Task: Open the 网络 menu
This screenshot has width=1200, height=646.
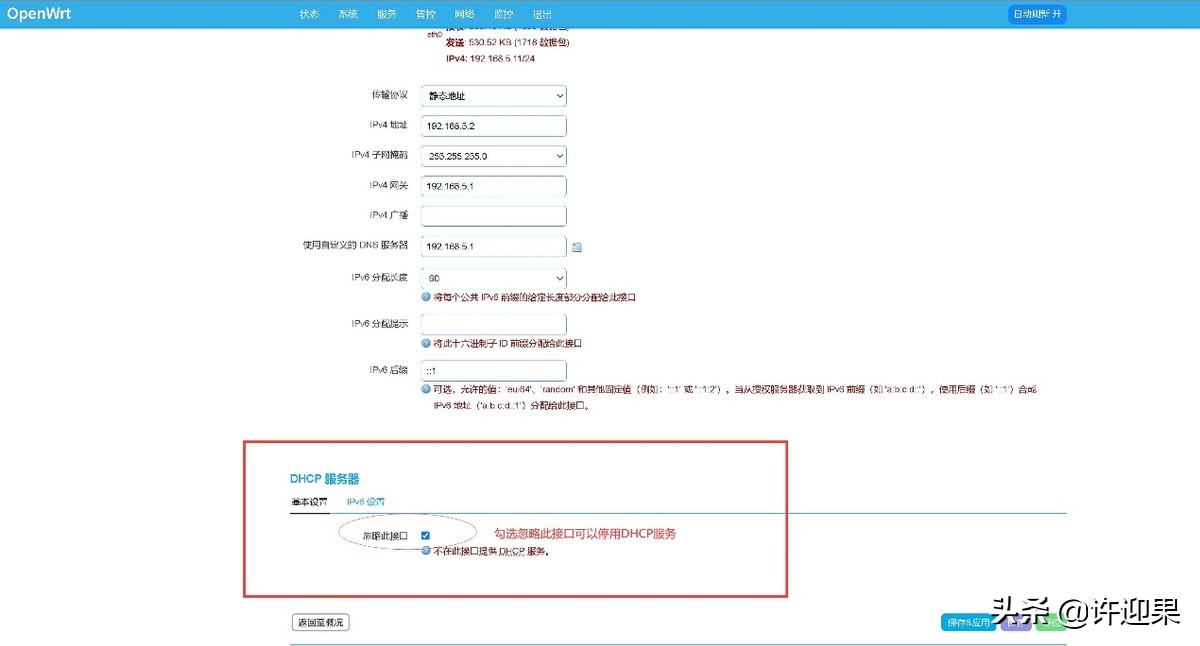Action: (x=463, y=13)
